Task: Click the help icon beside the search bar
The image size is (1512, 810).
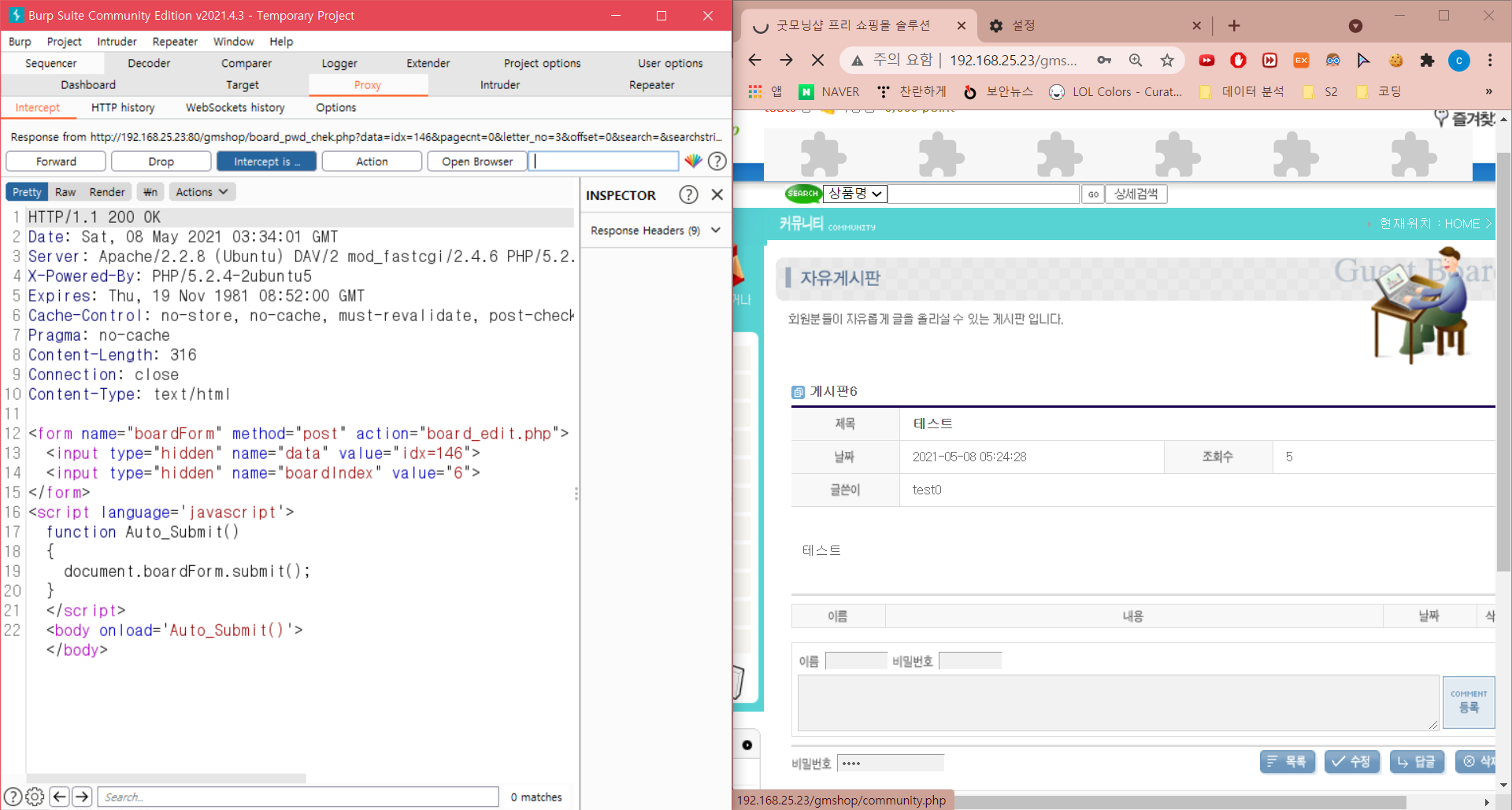Action: click(x=13, y=797)
